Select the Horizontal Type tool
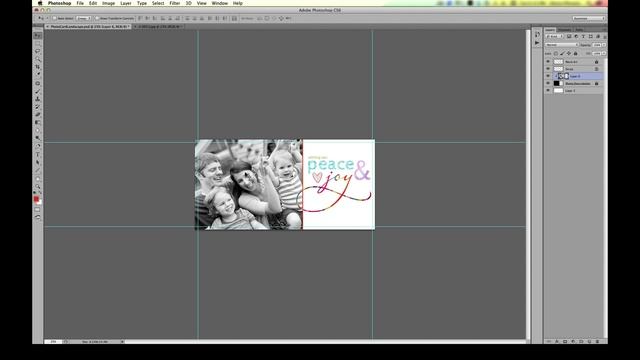The image size is (640, 360). point(38,154)
